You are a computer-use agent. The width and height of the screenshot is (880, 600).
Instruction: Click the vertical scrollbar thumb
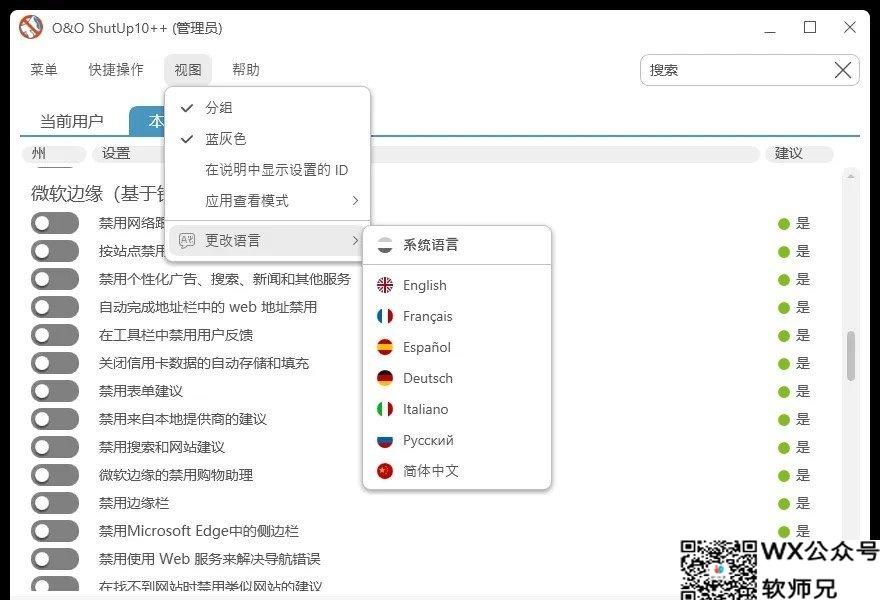(851, 356)
